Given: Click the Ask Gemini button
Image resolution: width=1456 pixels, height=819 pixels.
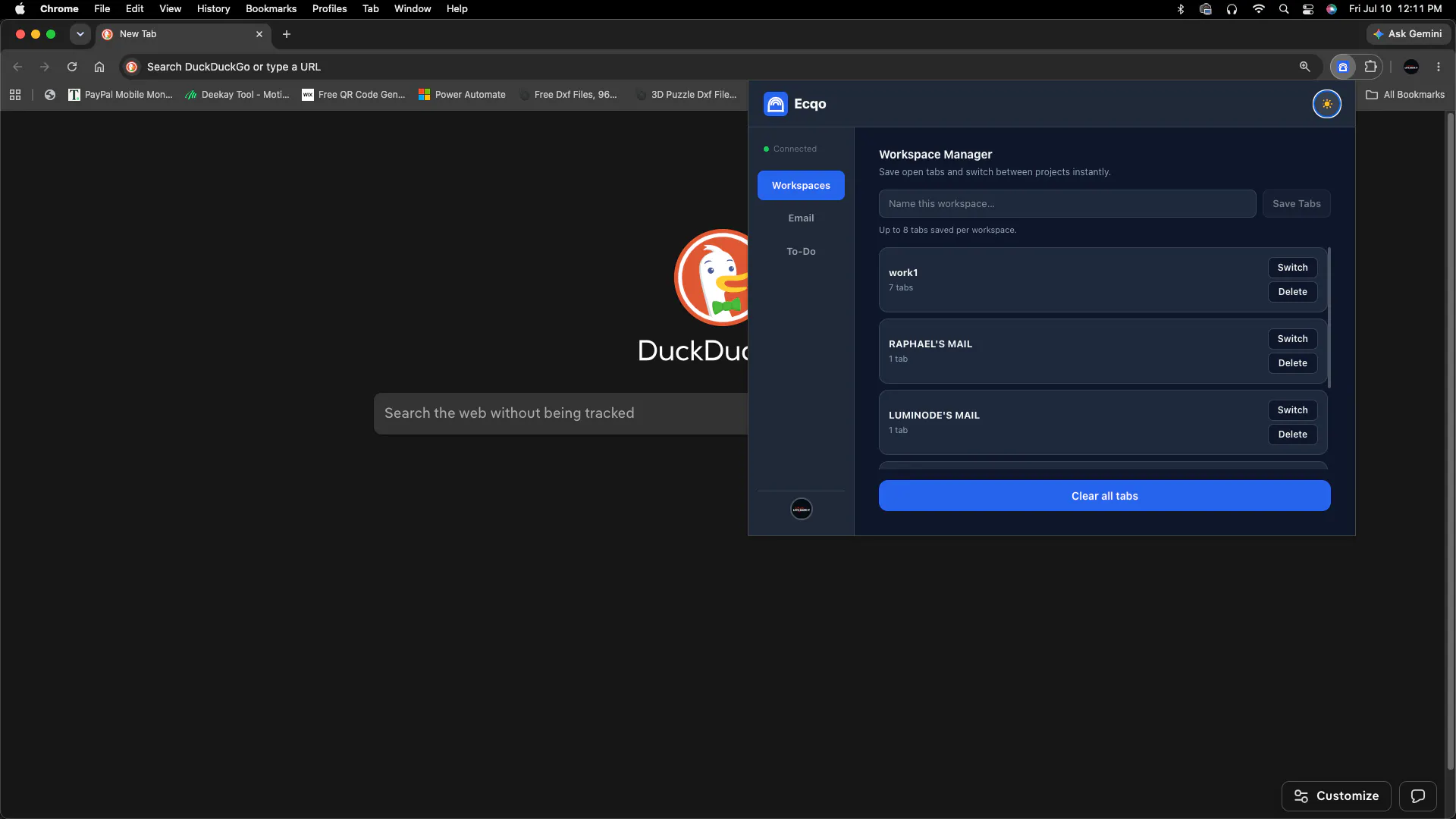Looking at the screenshot, I should coord(1408,34).
